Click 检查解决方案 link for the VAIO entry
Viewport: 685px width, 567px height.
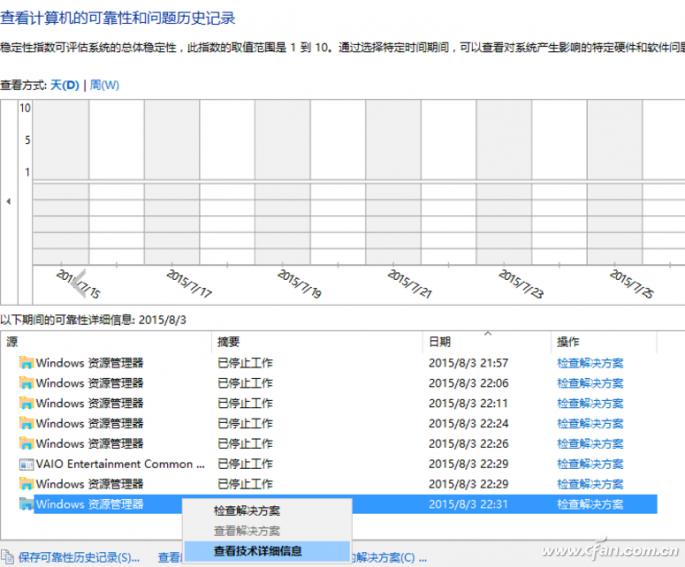point(590,464)
